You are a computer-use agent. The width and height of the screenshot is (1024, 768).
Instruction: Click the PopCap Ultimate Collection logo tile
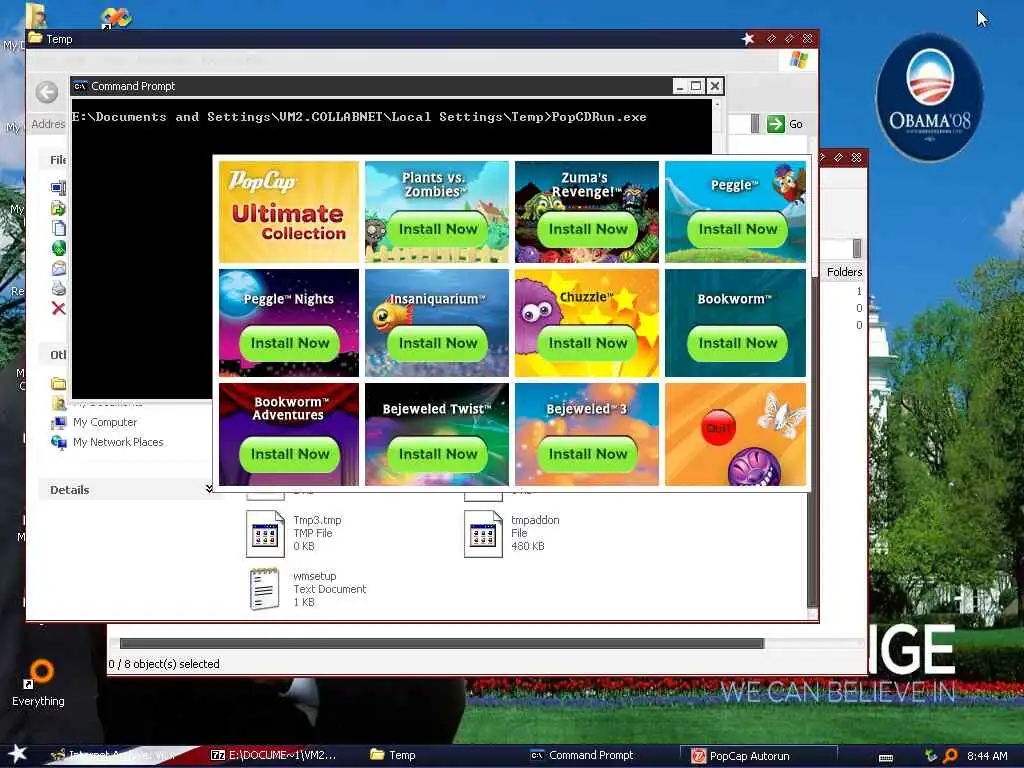(289, 212)
